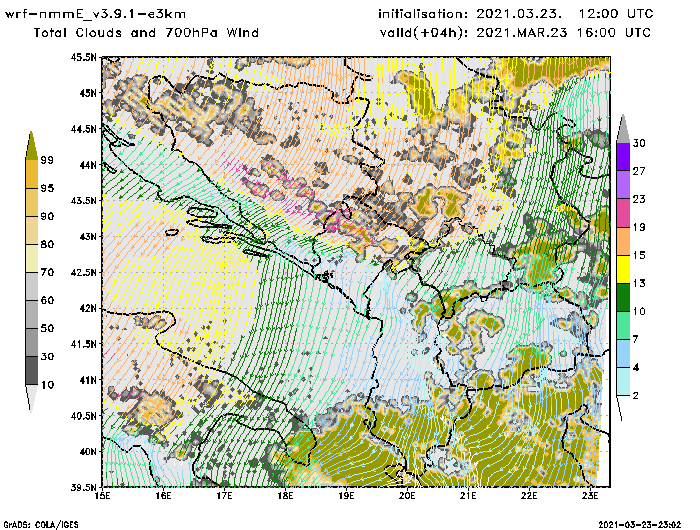This screenshot has width=700, height=530.
Task: Click the 19E longitude axis label
Action: [346, 495]
